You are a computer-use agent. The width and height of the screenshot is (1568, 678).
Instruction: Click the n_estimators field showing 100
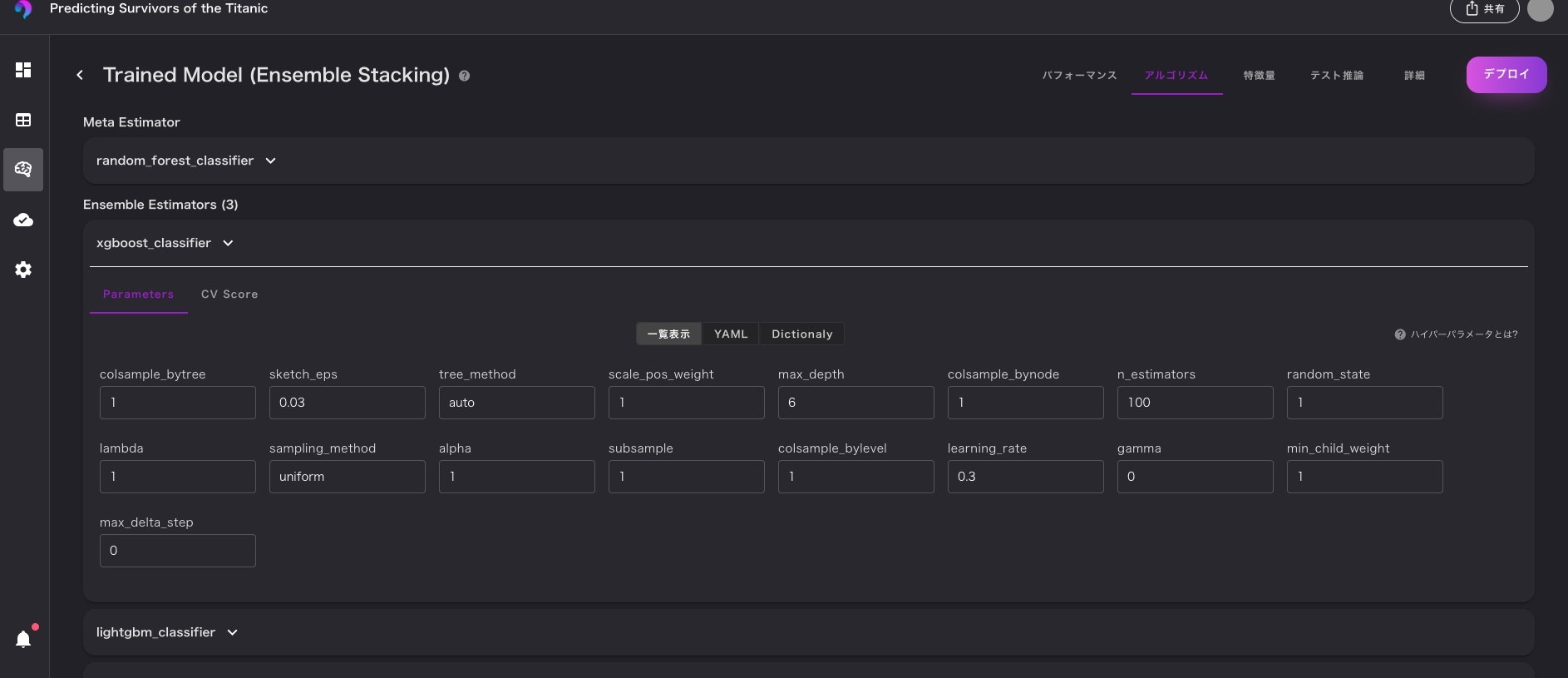(x=1196, y=403)
